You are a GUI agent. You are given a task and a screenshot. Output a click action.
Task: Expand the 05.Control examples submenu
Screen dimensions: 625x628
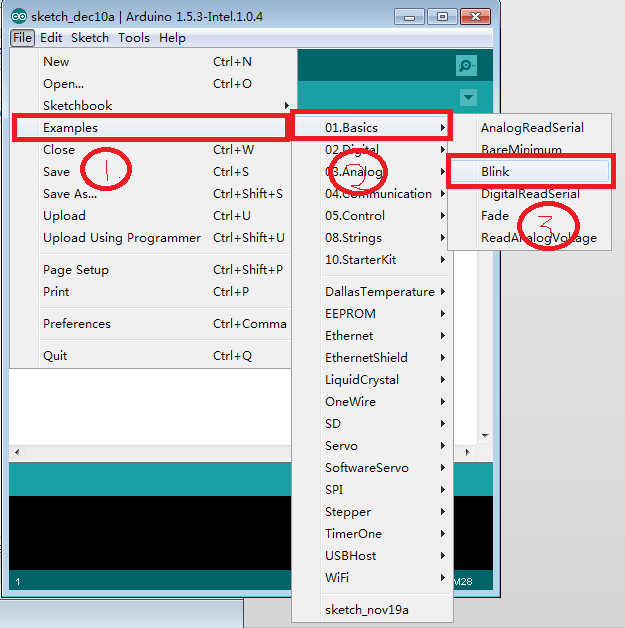pos(372,216)
